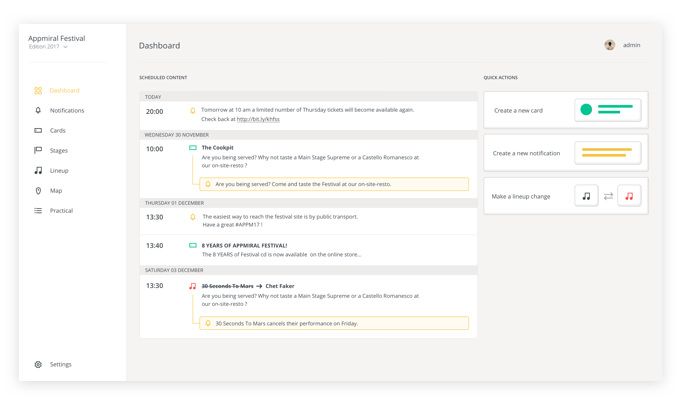Click the admin profile avatar
Viewport: 680px width, 405px height.
pyautogui.click(x=609, y=45)
